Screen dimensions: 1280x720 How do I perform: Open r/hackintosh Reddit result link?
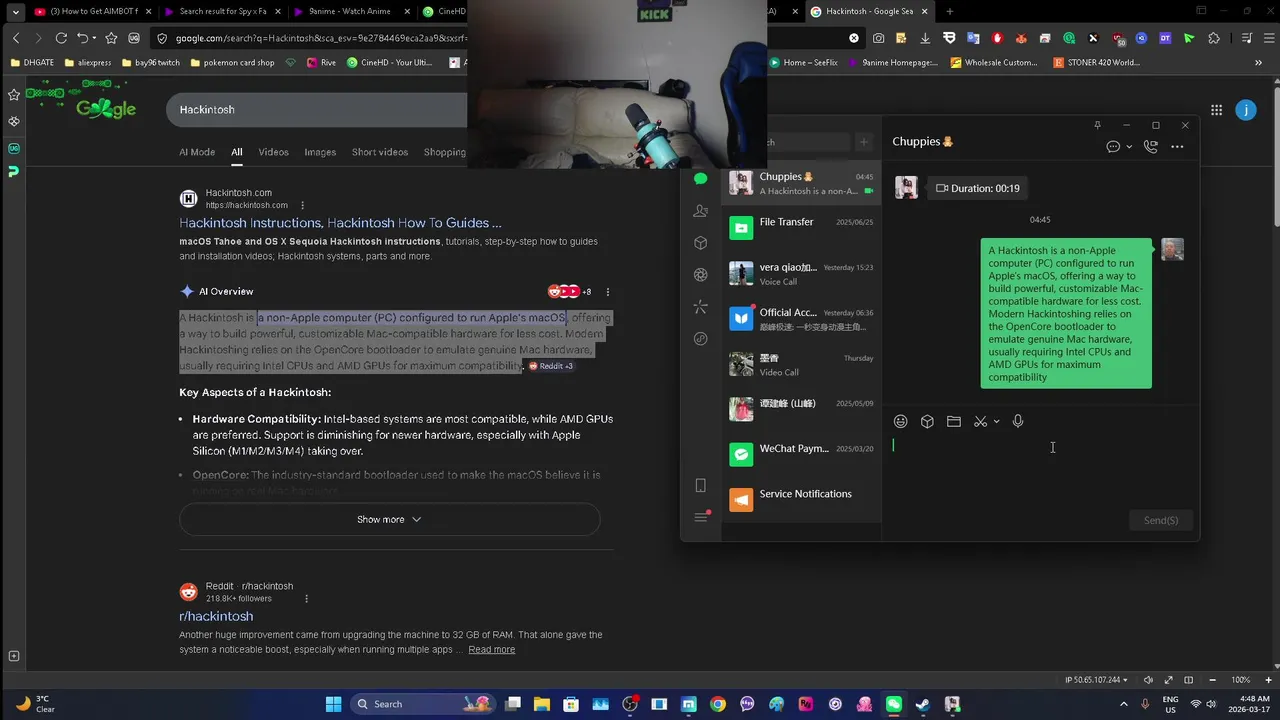click(x=216, y=616)
